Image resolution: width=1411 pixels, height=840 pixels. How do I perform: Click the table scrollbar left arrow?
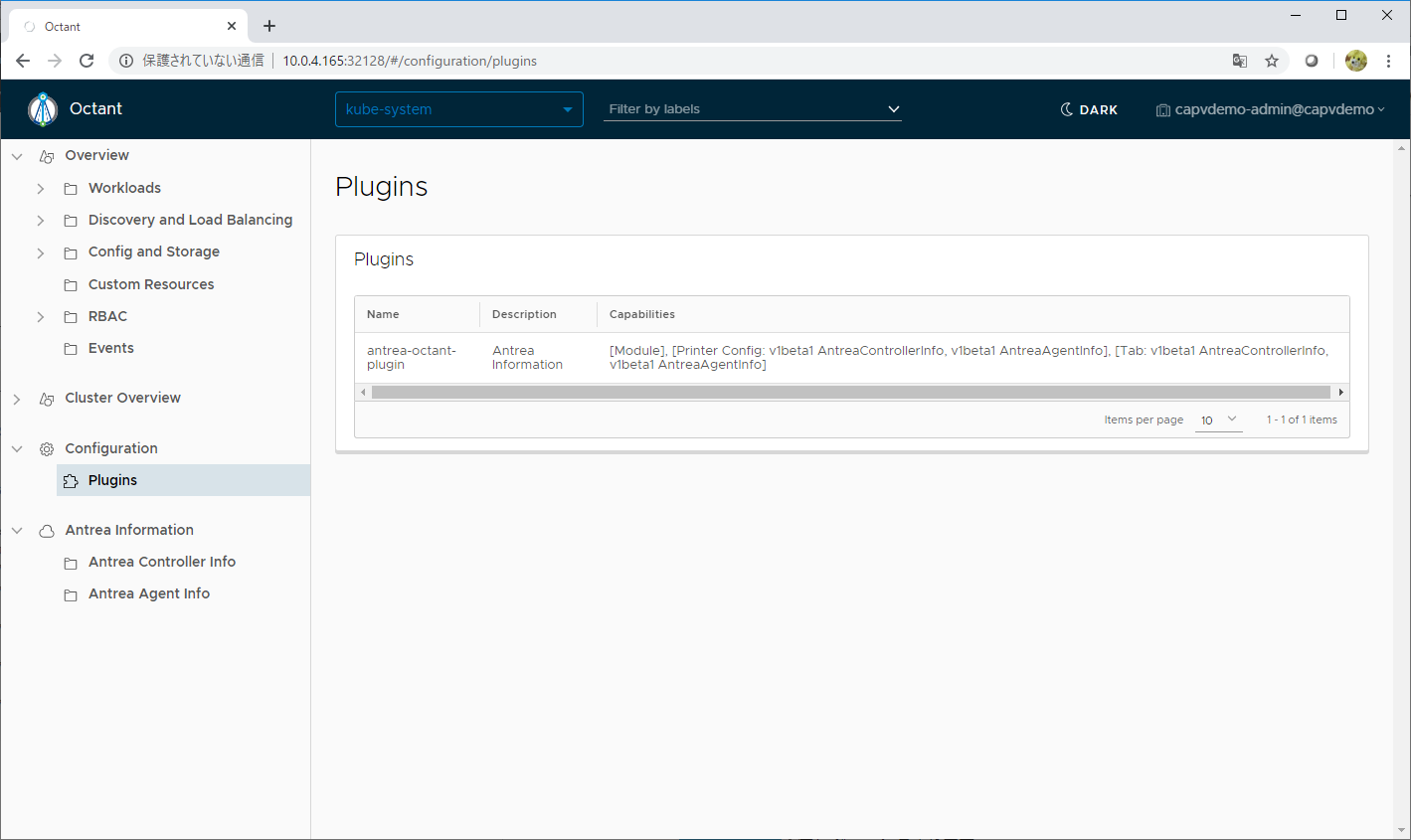pos(363,393)
